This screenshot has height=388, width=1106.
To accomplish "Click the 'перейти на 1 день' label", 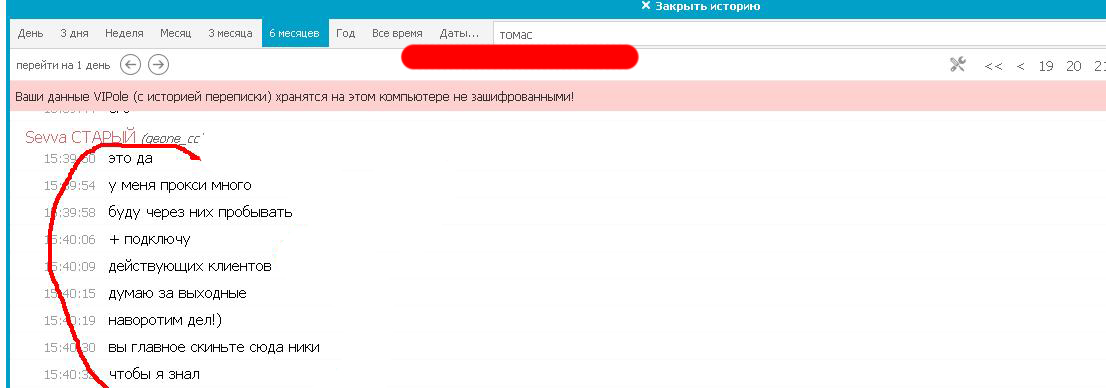I will point(63,66).
